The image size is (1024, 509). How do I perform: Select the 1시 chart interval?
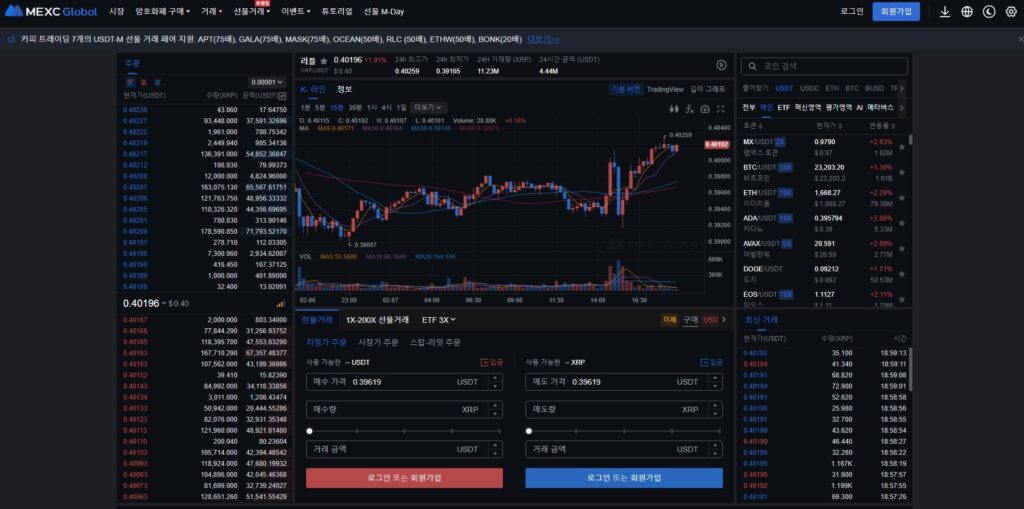pyautogui.click(x=372, y=107)
